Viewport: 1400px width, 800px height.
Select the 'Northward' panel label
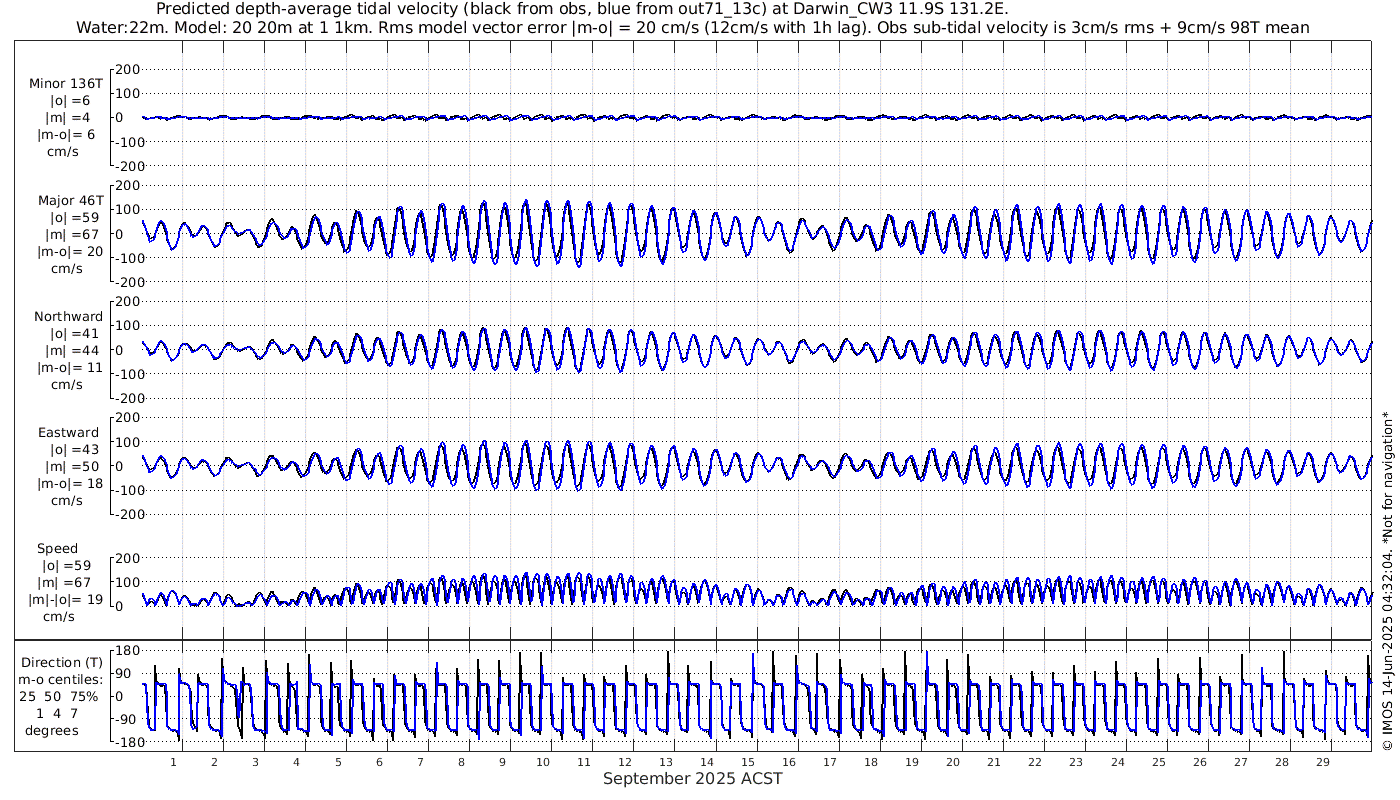coord(68,317)
